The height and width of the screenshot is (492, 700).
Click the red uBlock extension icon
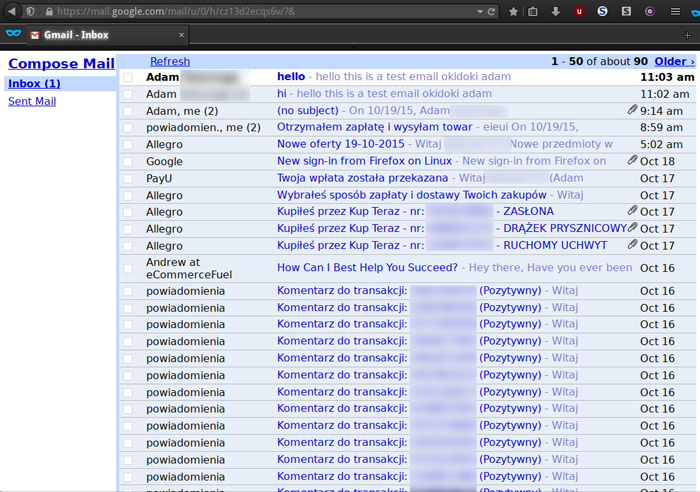[x=579, y=12]
